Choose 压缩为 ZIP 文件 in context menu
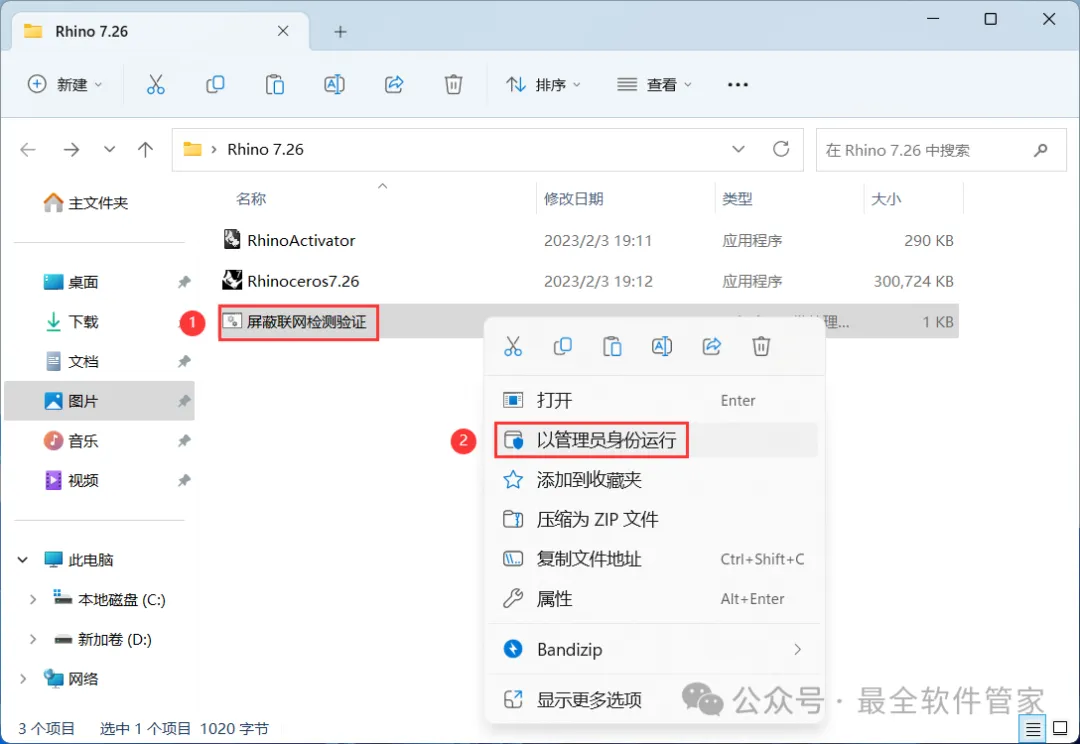This screenshot has height=744, width=1080. point(654,519)
